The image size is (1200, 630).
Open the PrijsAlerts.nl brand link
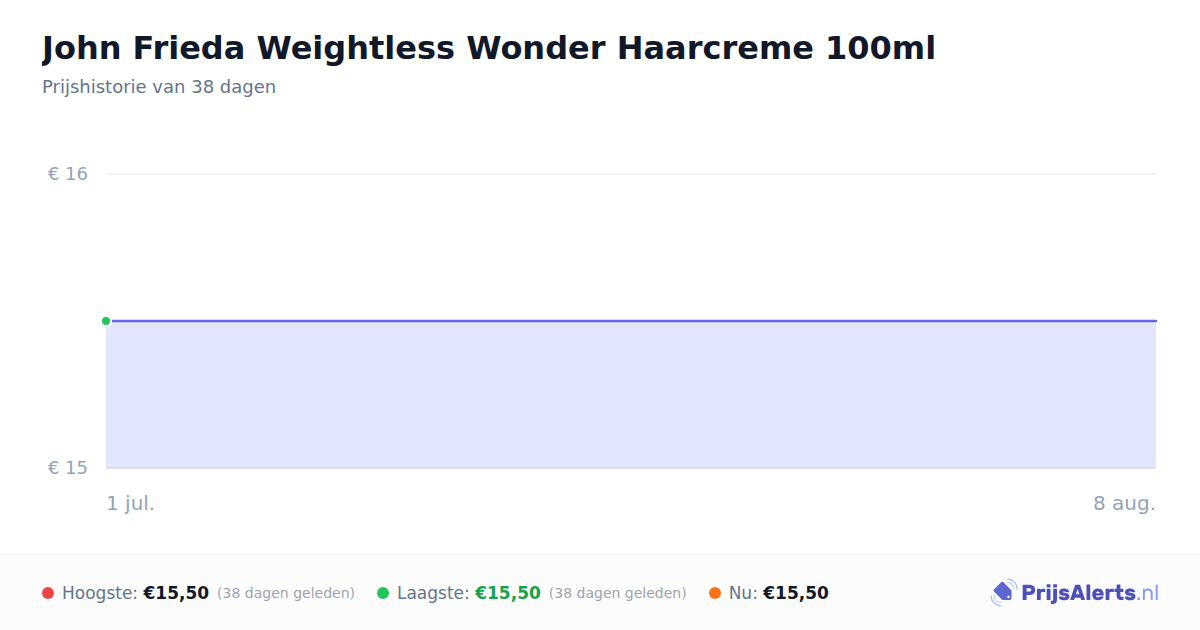pos(1075,593)
